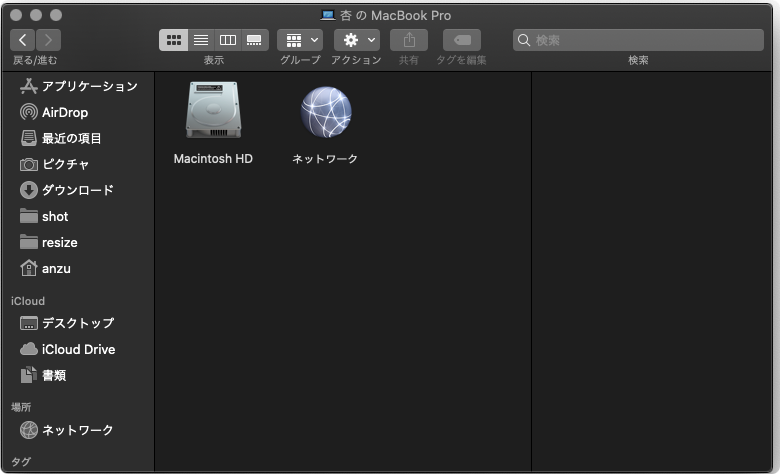780x474 pixels.
Task: Go forward with the right chevron button
Action: (x=48, y=40)
